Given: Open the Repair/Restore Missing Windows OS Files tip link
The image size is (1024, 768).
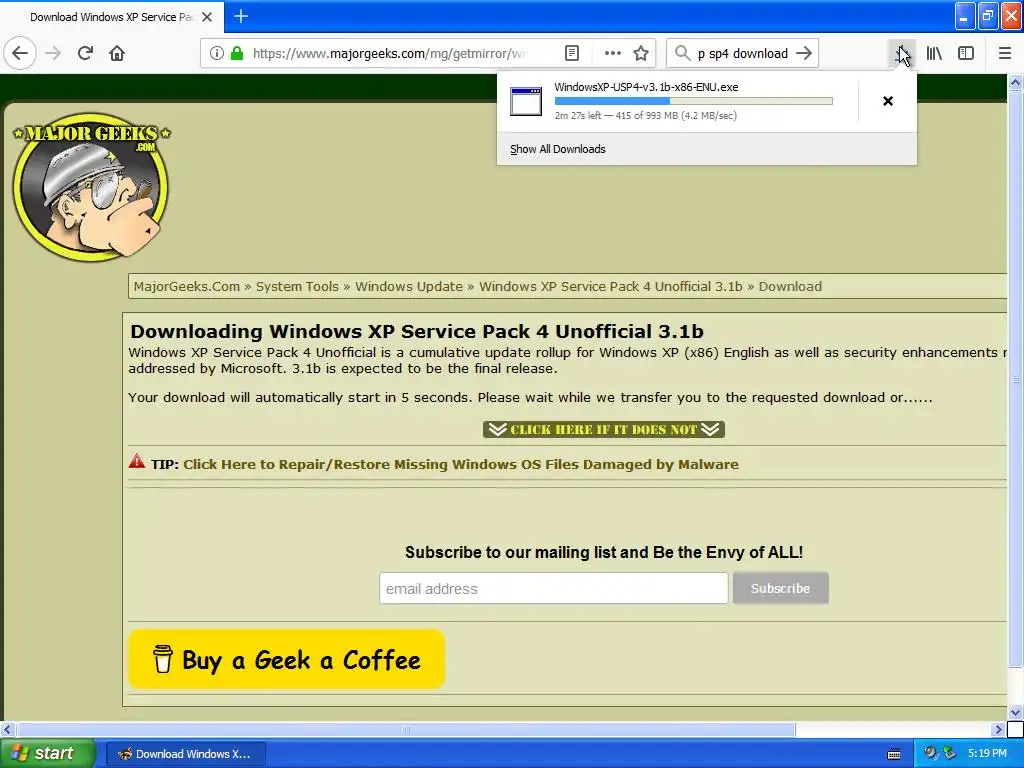Looking at the screenshot, I should pos(461,464).
